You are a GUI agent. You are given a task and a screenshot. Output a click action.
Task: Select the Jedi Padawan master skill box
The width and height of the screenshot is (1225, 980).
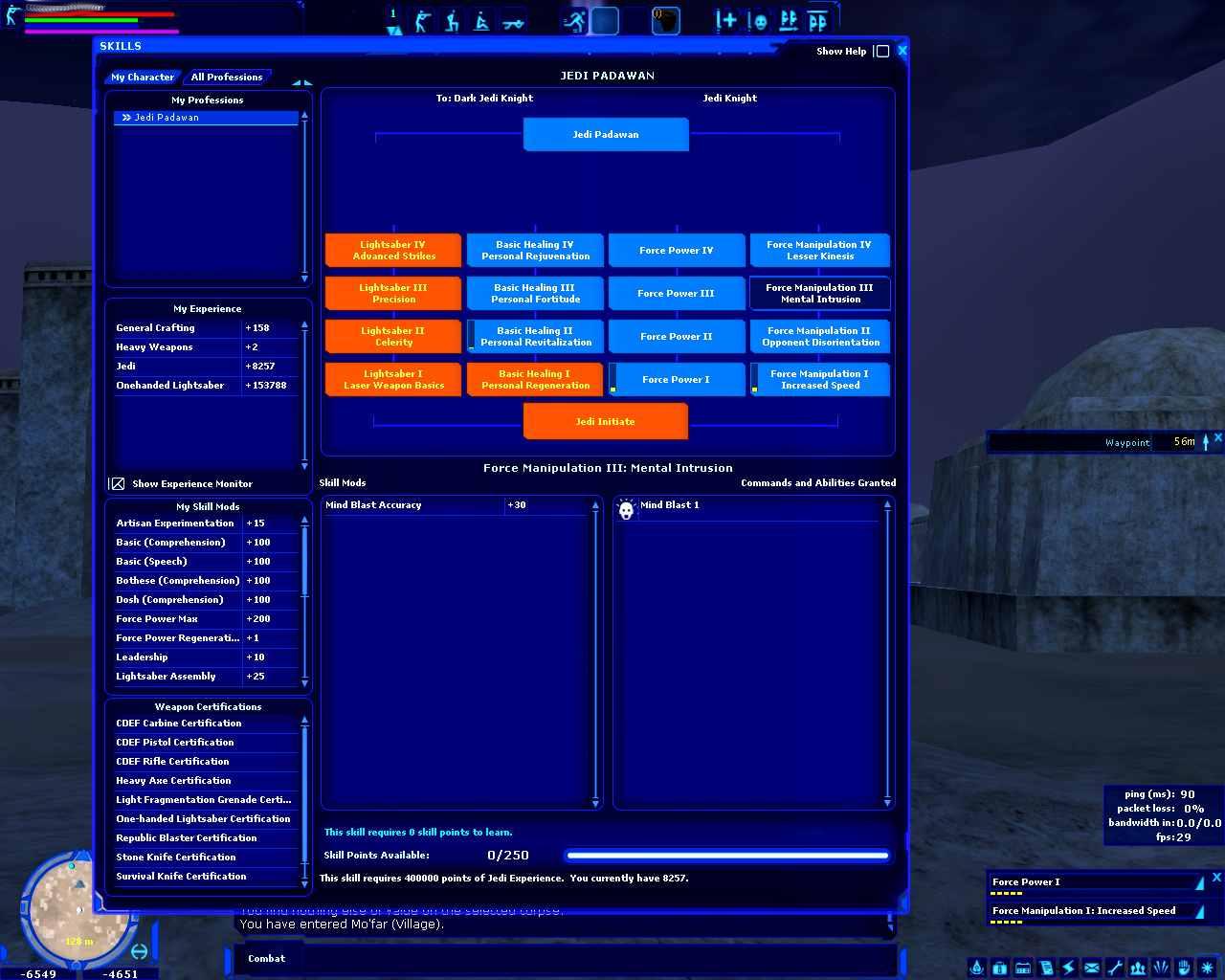click(606, 135)
